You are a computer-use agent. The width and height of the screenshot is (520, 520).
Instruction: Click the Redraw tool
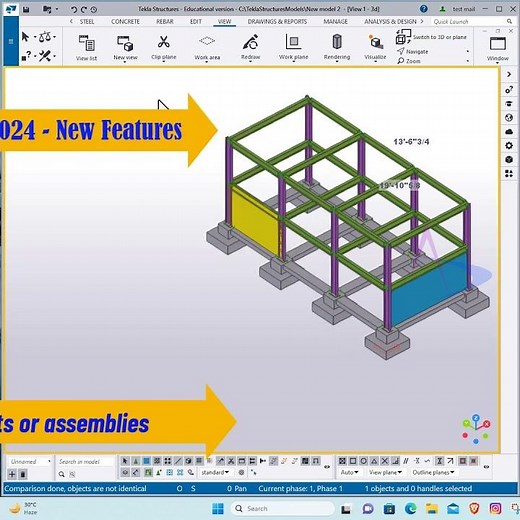coord(250,47)
